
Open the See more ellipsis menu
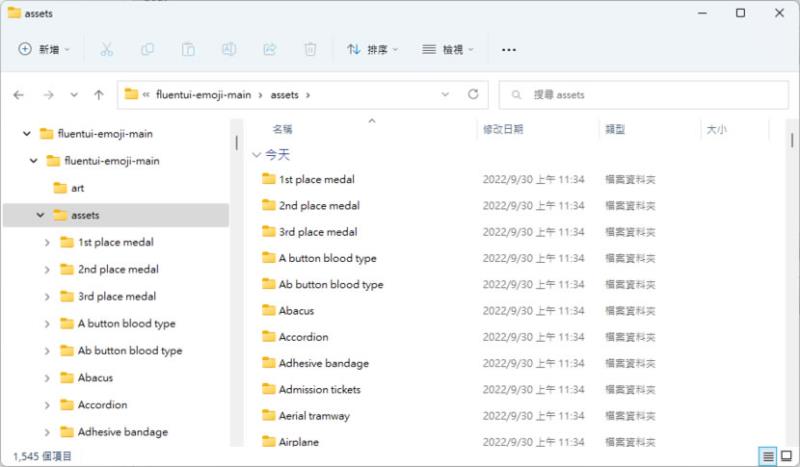click(509, 50)
